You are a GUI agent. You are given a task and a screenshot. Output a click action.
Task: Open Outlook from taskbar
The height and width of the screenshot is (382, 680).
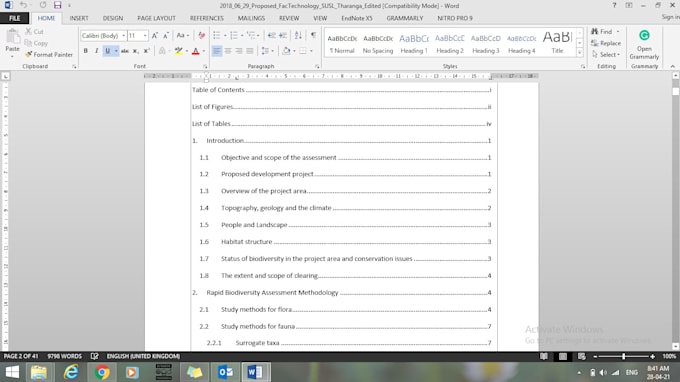click(226, 372)
